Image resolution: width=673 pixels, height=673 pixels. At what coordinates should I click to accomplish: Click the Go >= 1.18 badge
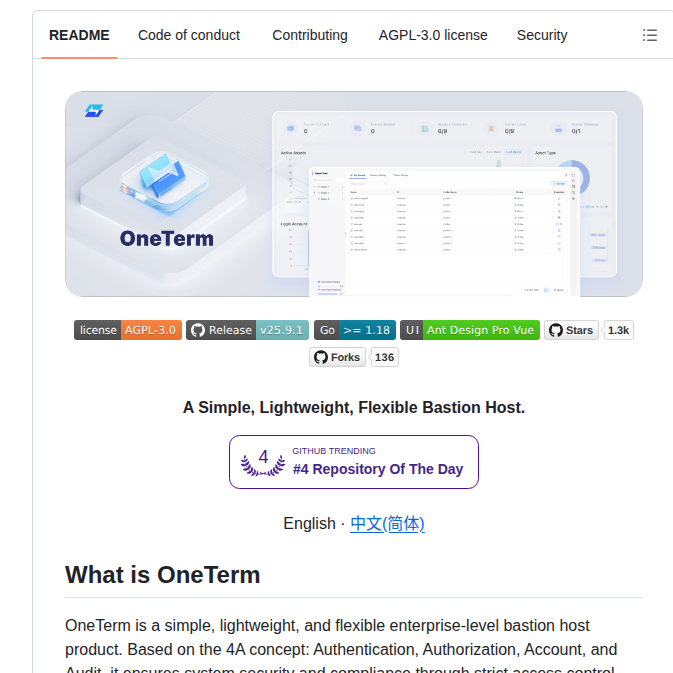pos(355,330)
